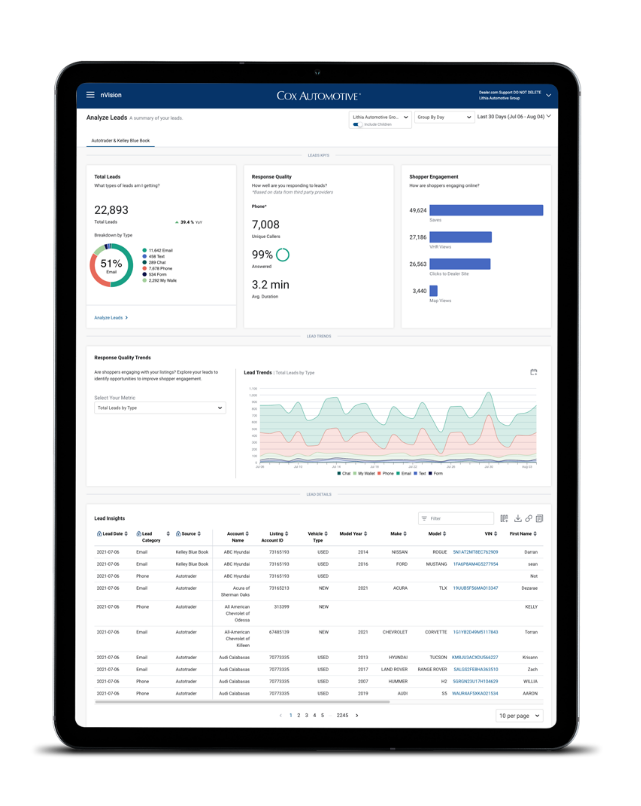The width and height of the screenshot is (641, 806).
Task: Expand the account menu chevron in header
Action: pos(548,96)
